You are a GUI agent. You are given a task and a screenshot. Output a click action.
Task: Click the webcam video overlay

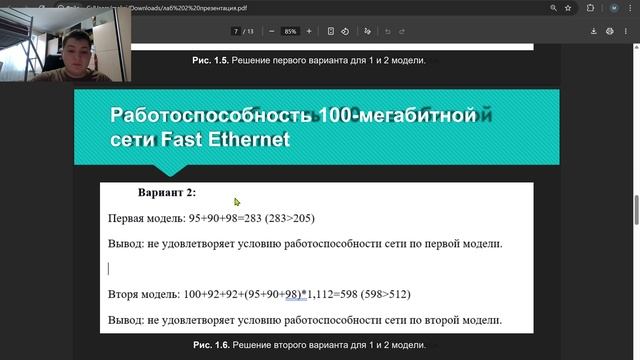pyautogui.click(x=65, y=44)
